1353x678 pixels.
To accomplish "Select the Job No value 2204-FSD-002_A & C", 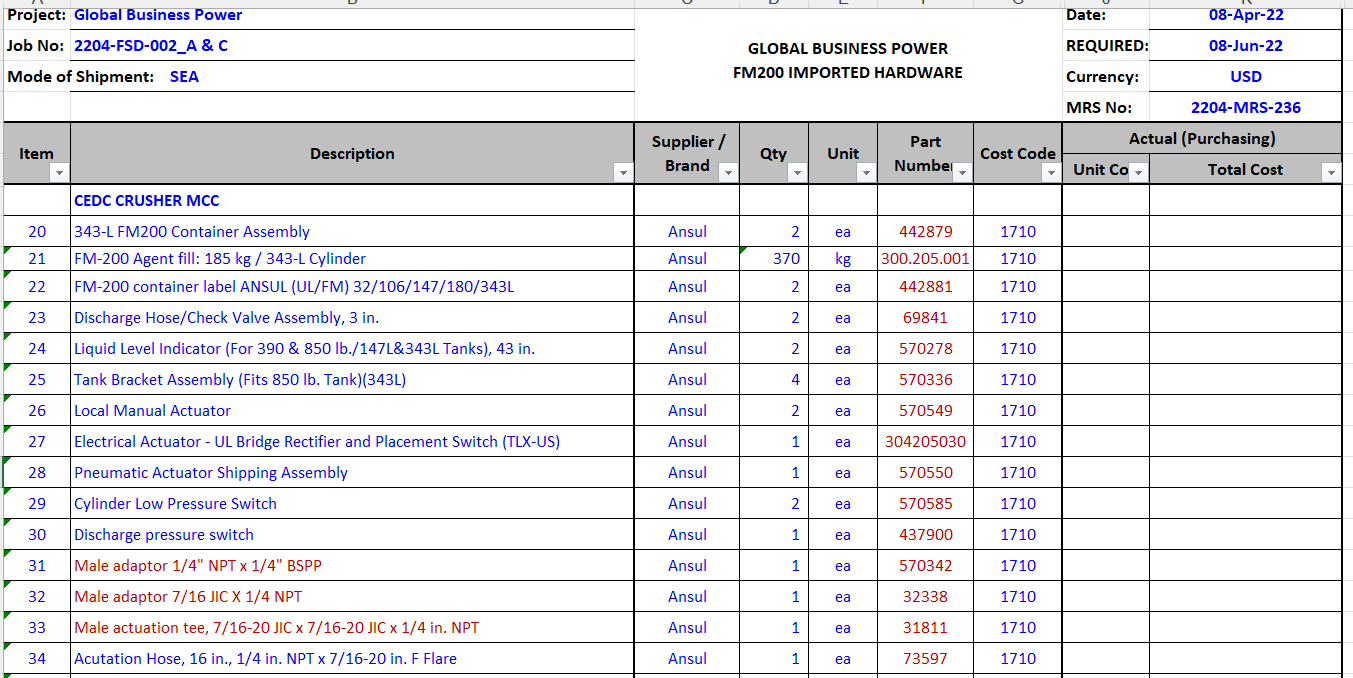I will tap(151, 46).
